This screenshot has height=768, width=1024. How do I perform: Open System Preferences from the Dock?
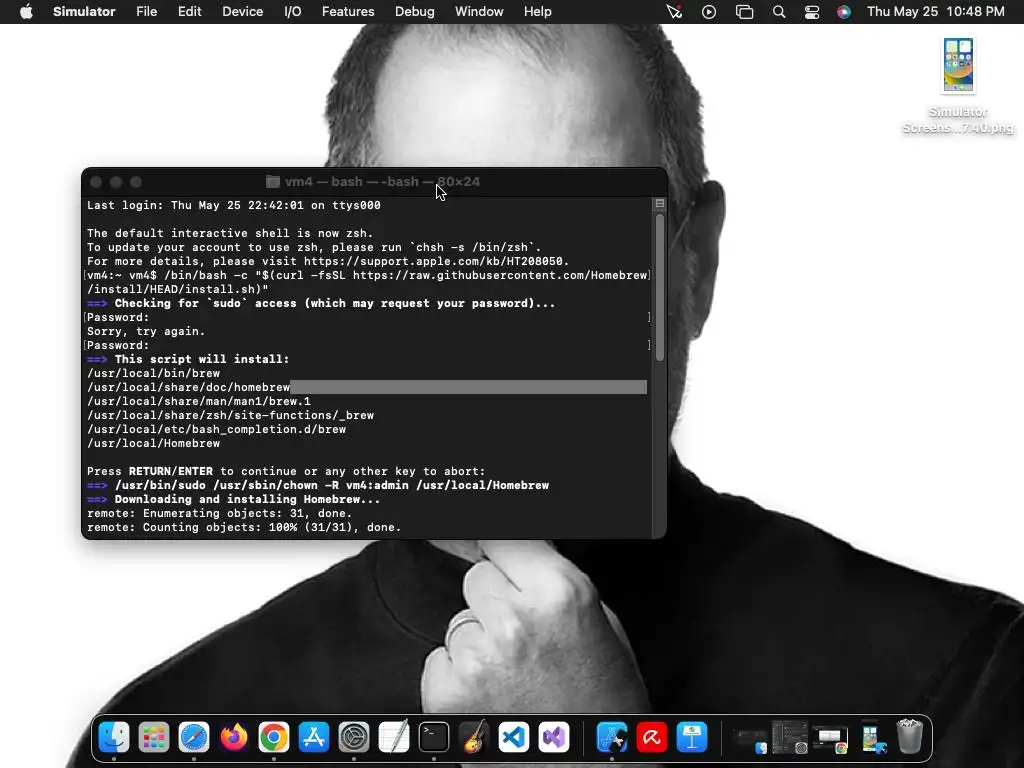click(354, 737)
